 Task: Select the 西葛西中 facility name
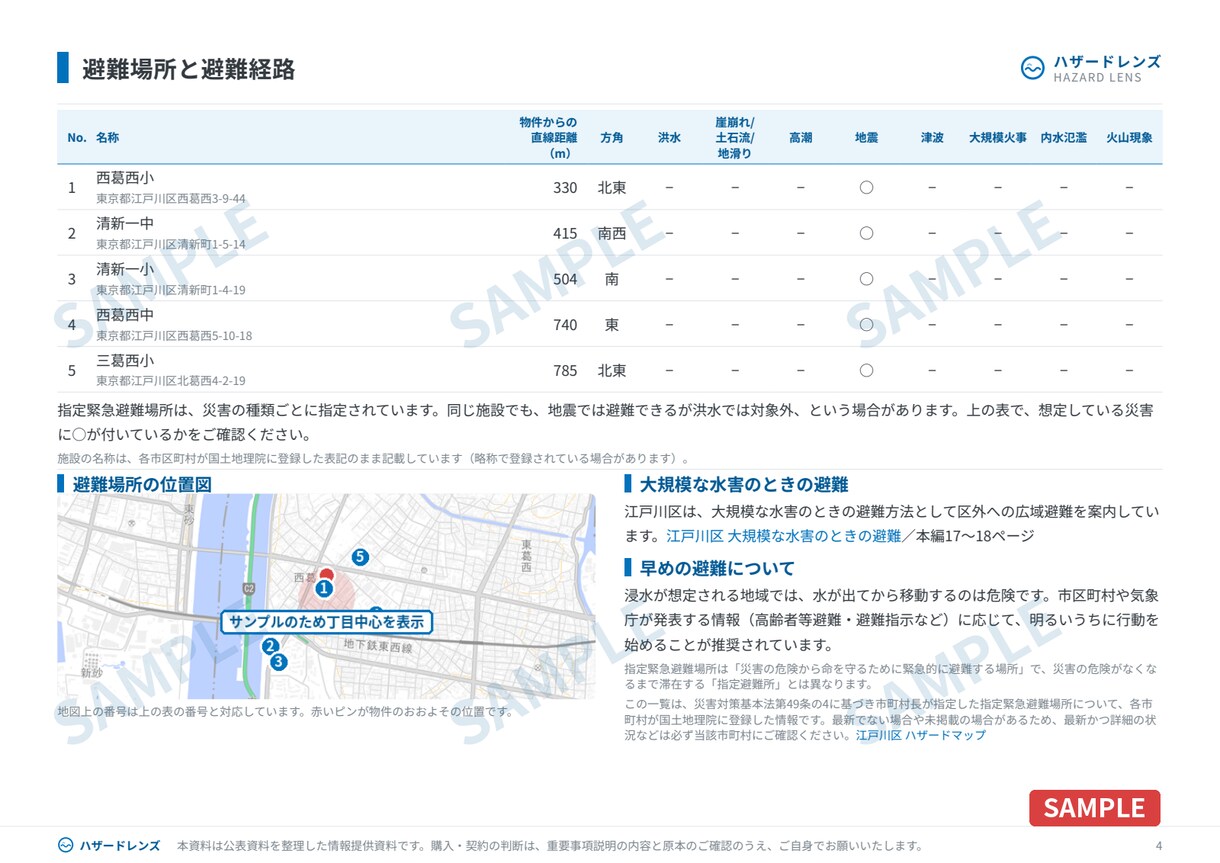tap(125, 315)
